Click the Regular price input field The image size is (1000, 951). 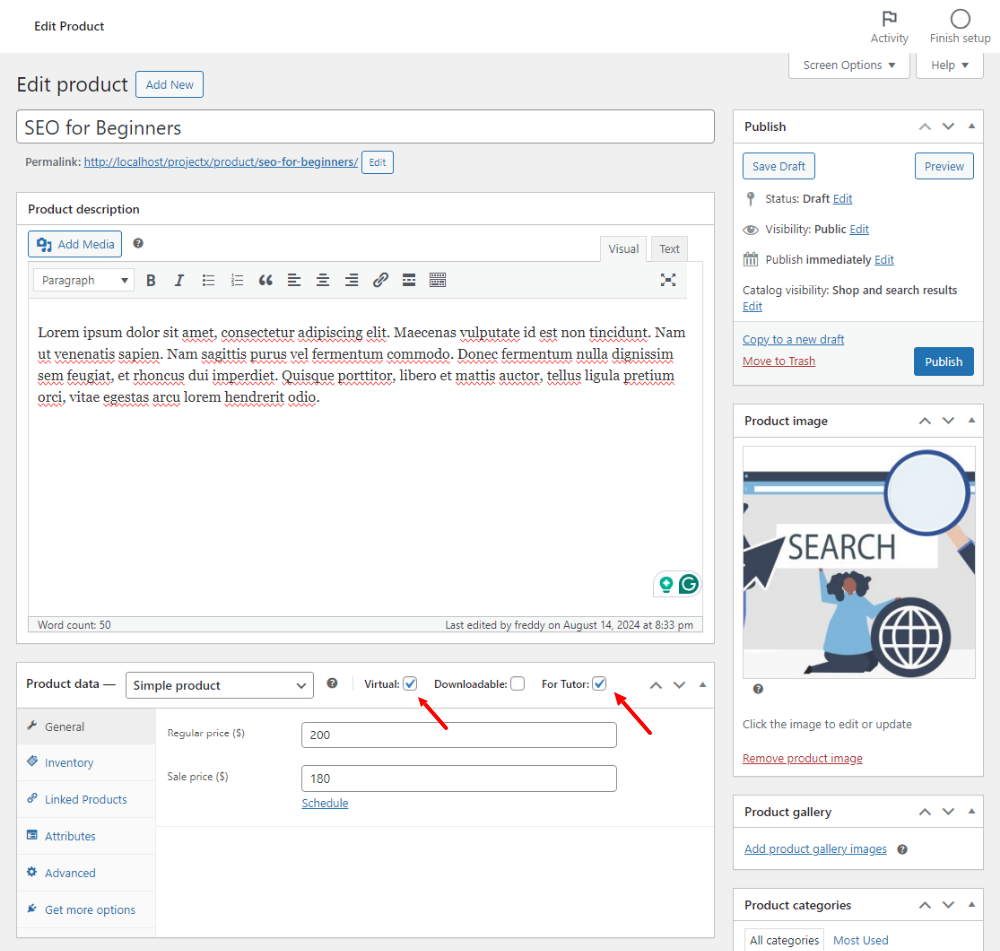[459, 735]
